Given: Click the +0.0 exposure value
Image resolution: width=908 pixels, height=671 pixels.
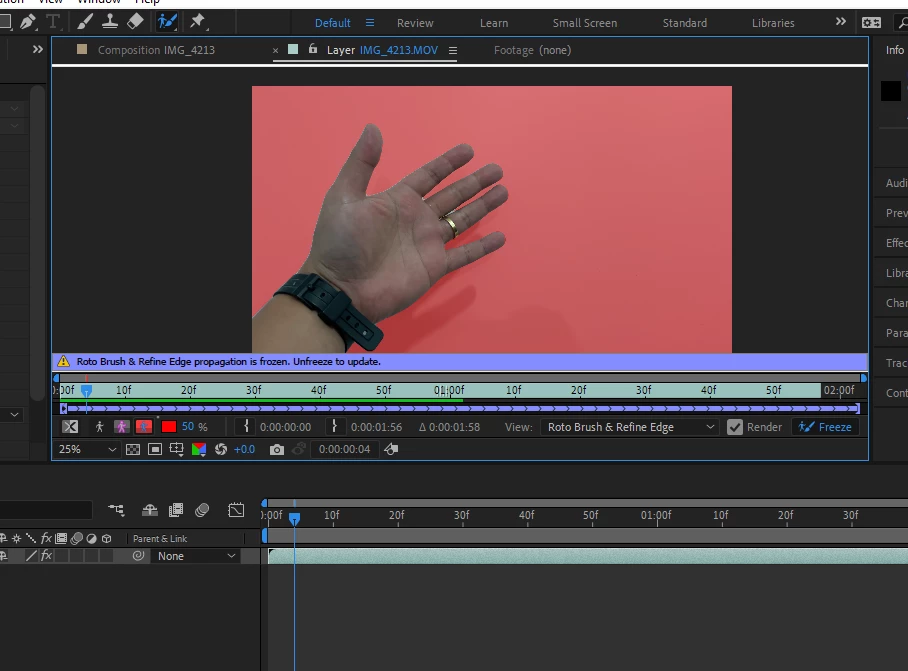Looking at the screenshot, I should 244,449.
